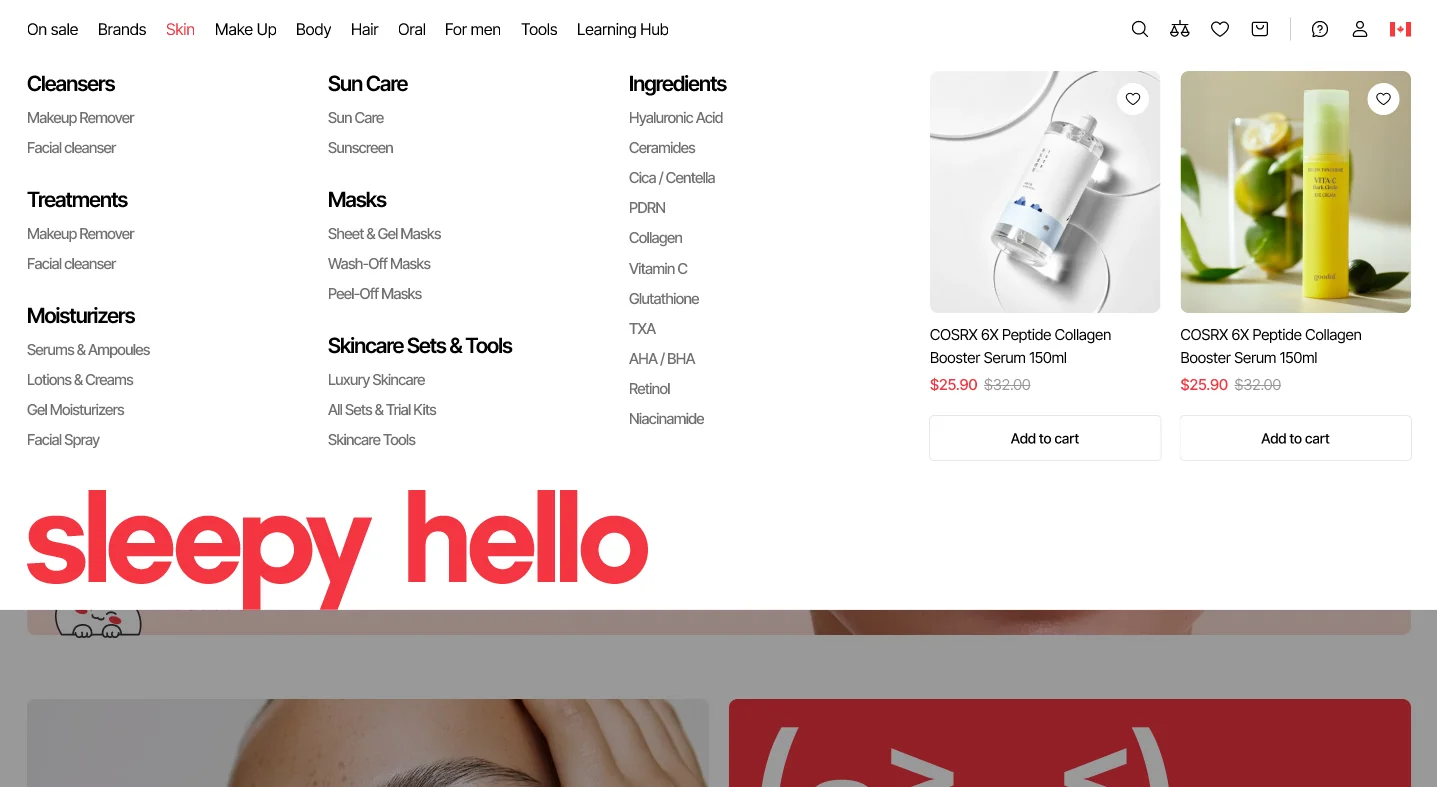View the yellow Vita C product image
This screenshot has width=1437, height=787.
pos(1295,192)
